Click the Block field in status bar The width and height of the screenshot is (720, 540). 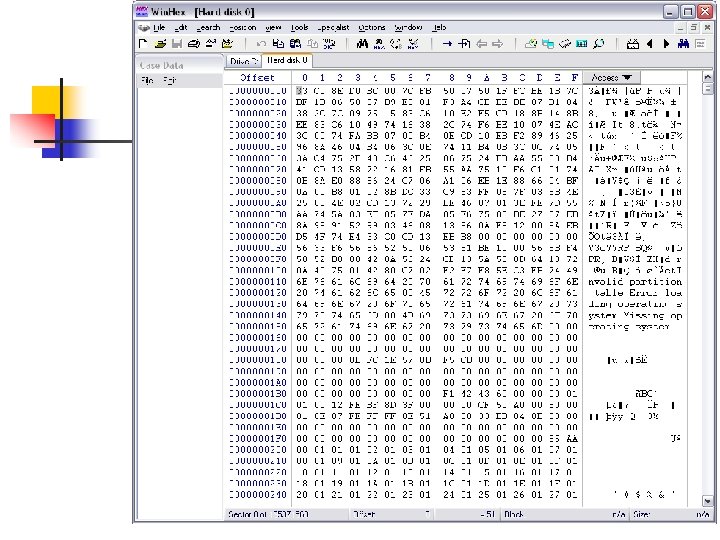[x=566, y=514]
